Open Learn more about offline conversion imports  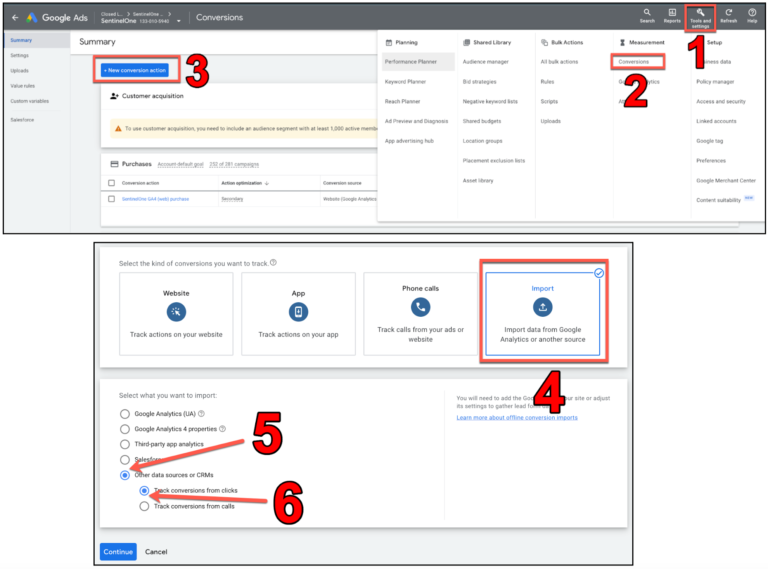pos(515,417)
